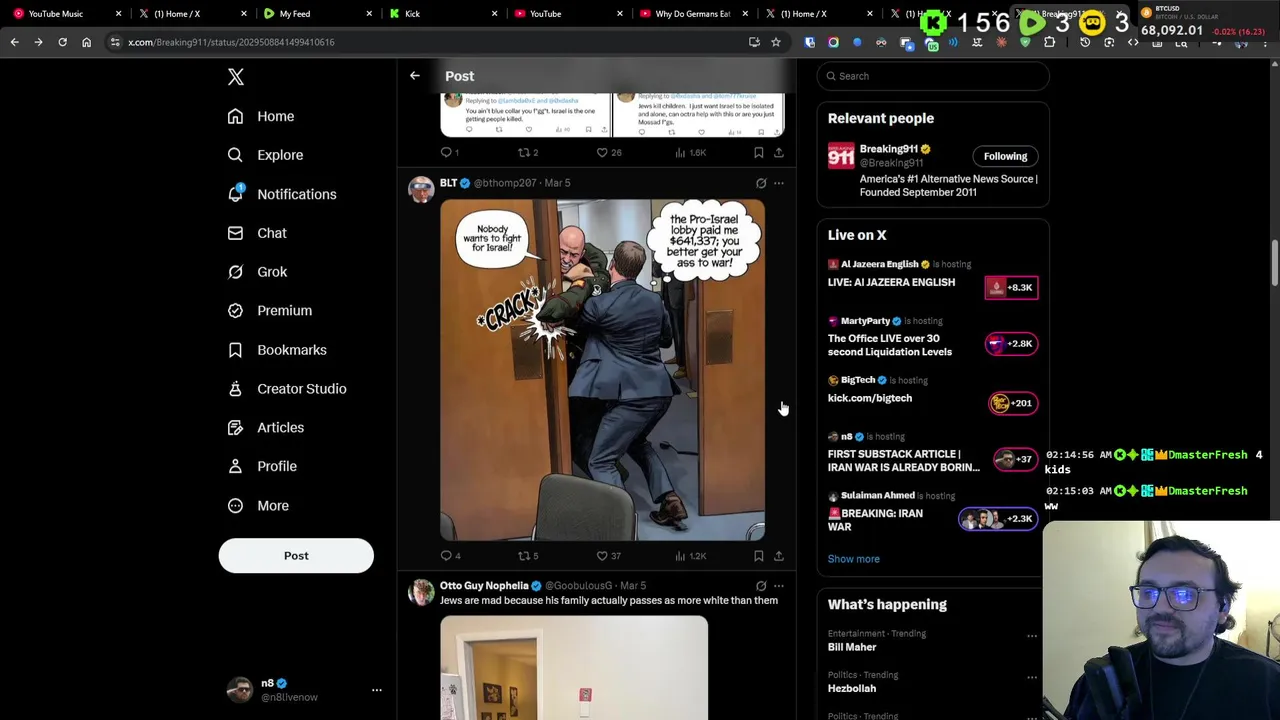The height and width of the screenshot is (720, 1280).
Task: Open Bookmarks in sidebar
Action: pyautogui.click(x=277, y=350)
